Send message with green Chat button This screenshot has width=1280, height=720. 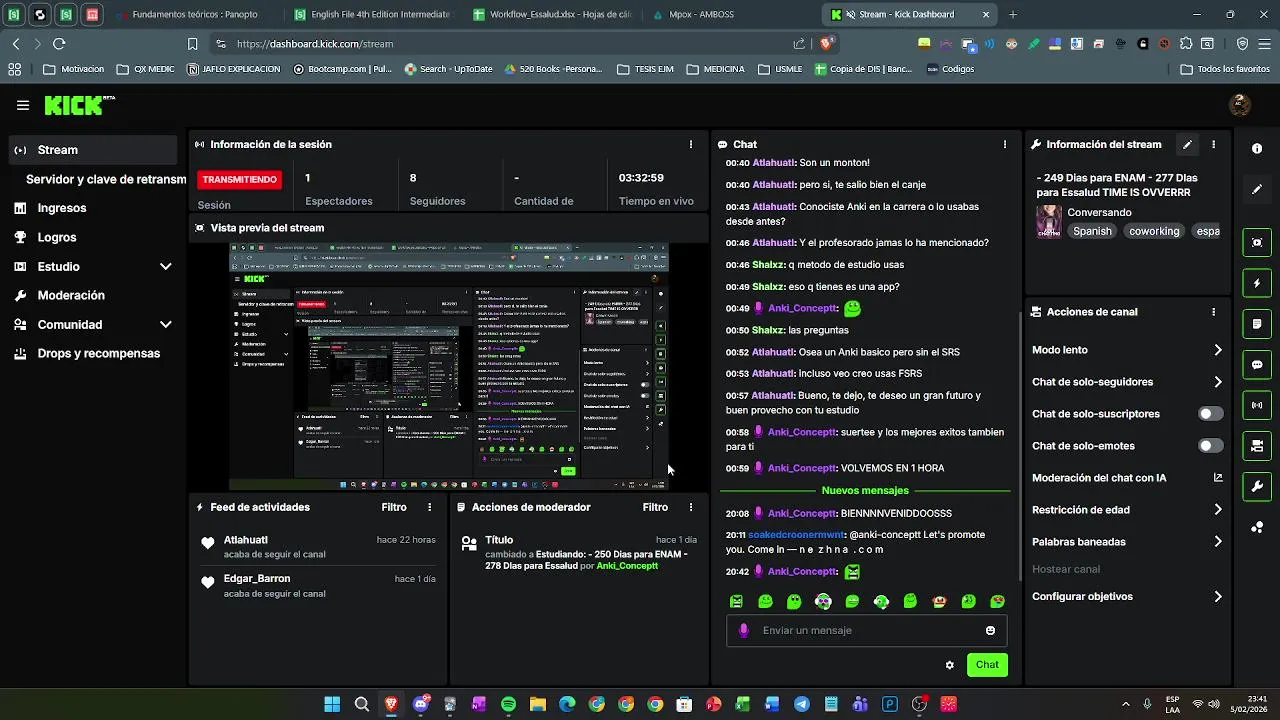(x=987, y=665)
